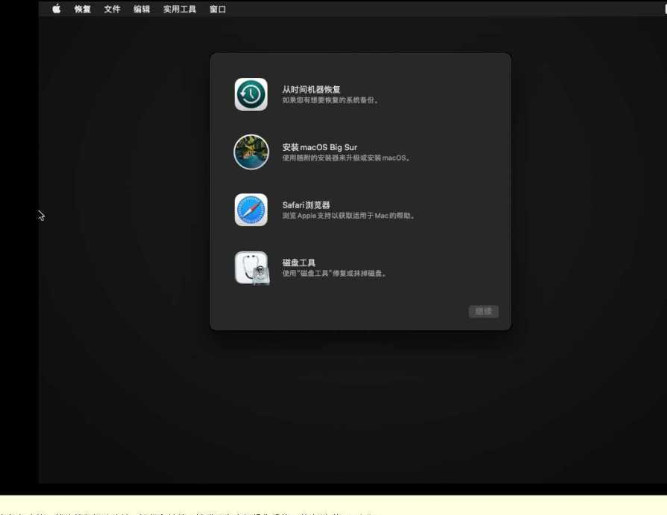Click the Apple support description under Safari
This screenshot has width=667, height=515.
(x=348, y=216)
